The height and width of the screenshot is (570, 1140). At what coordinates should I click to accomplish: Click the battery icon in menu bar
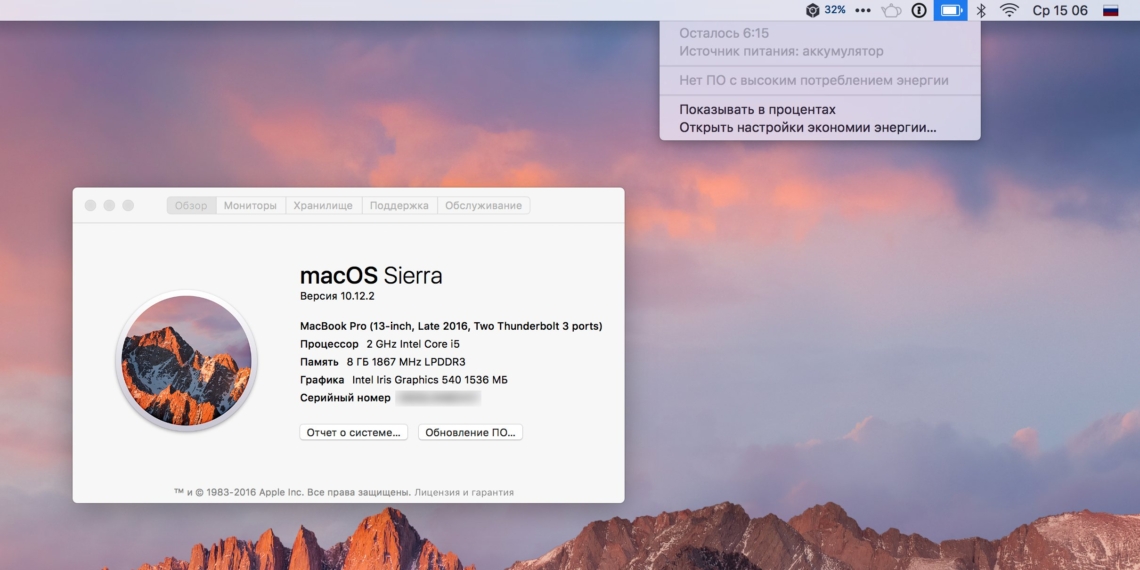[x=950, y=10]
